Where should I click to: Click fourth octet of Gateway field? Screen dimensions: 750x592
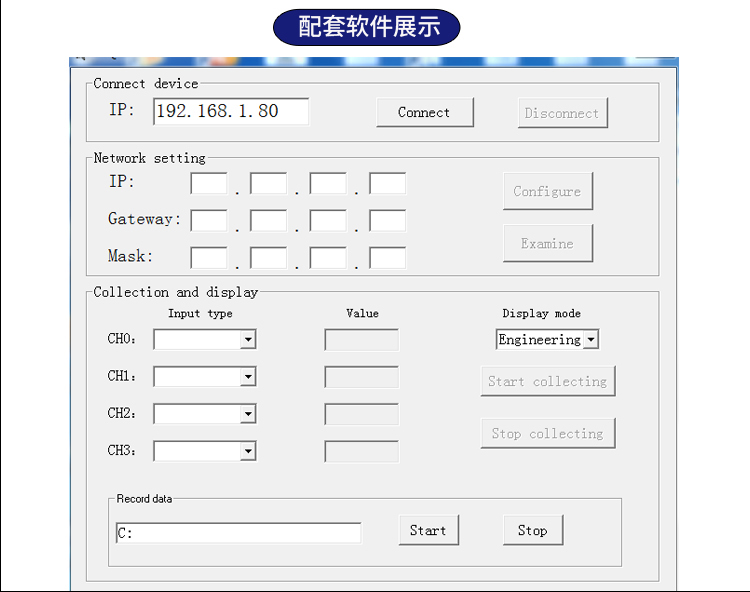[x=387, y=220]
